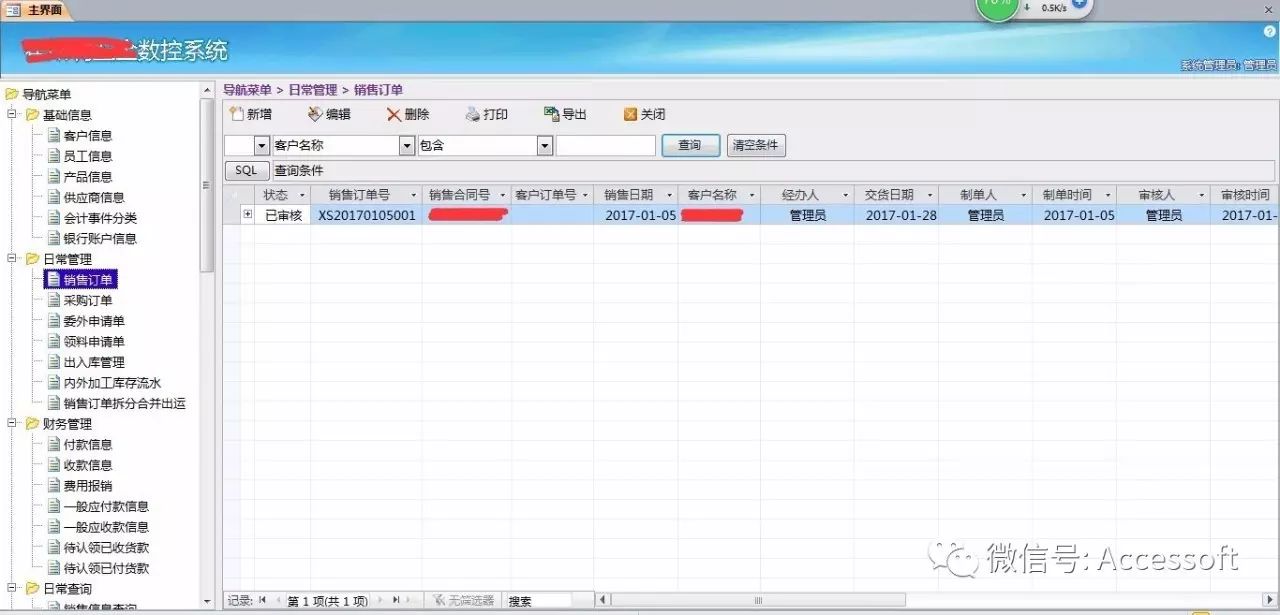Screen dimensions: 1280x615
Task: Open 出入库管理 in the tree
Action: click(94, 362)
